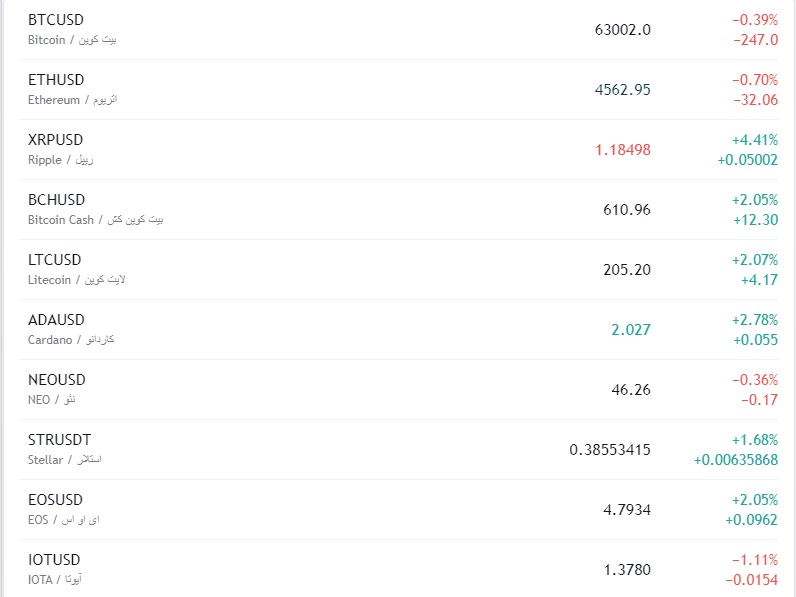Click the Bitcoin −0.39% change value
The height and width of the screenshot is (597, 796).
754,20
